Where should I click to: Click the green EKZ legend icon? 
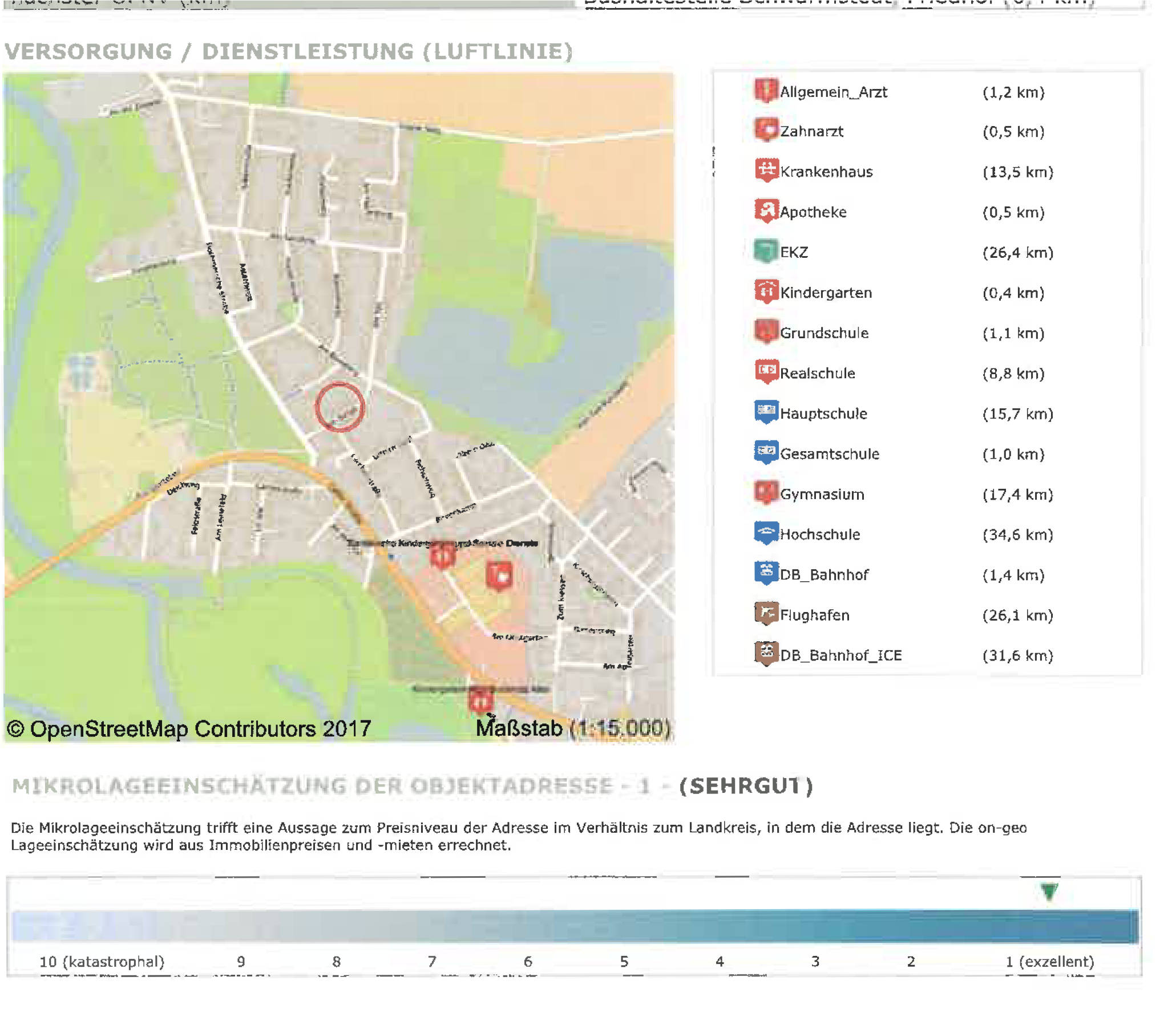pyautogui.click(x=766, y=250)
